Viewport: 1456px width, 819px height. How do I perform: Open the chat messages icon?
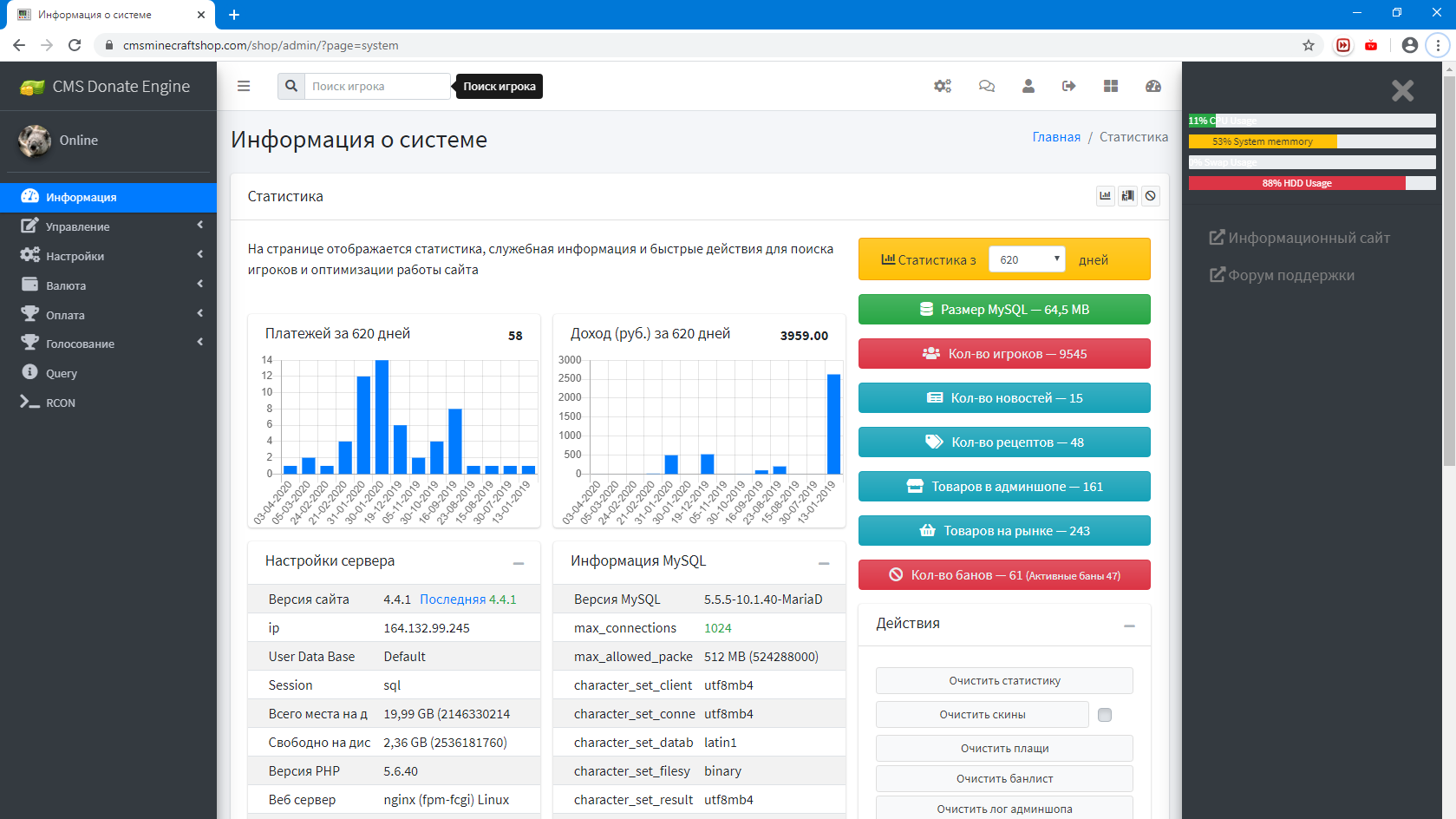986,86
